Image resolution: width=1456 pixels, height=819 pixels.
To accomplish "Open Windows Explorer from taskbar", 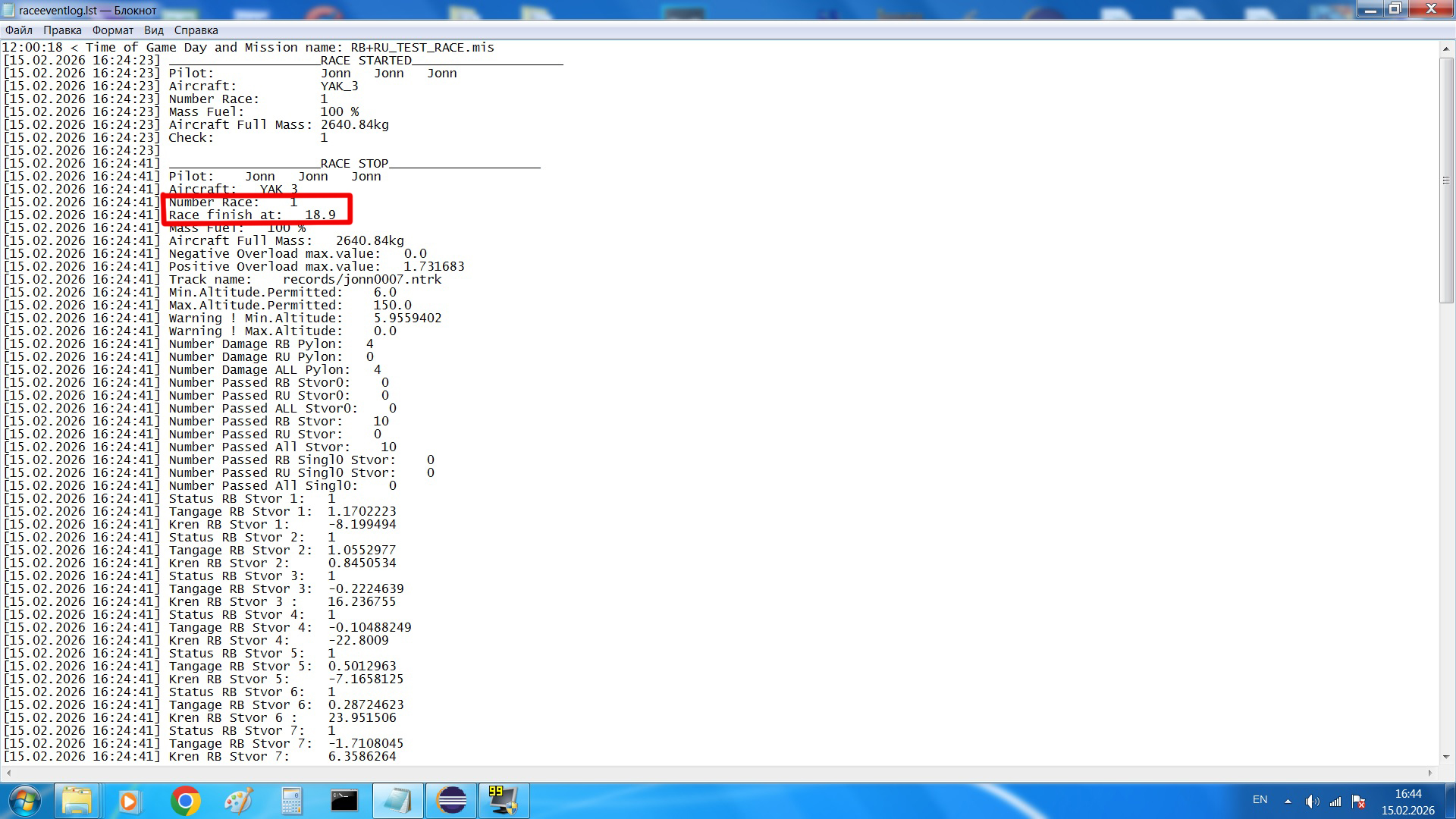I will pyautogui.click(x=77, y=801).
